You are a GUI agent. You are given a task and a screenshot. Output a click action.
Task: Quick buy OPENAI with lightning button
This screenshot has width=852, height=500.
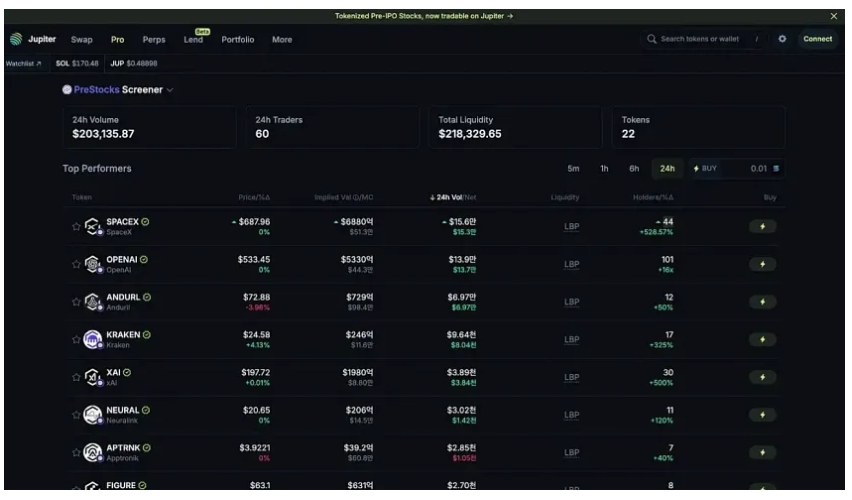762,264
